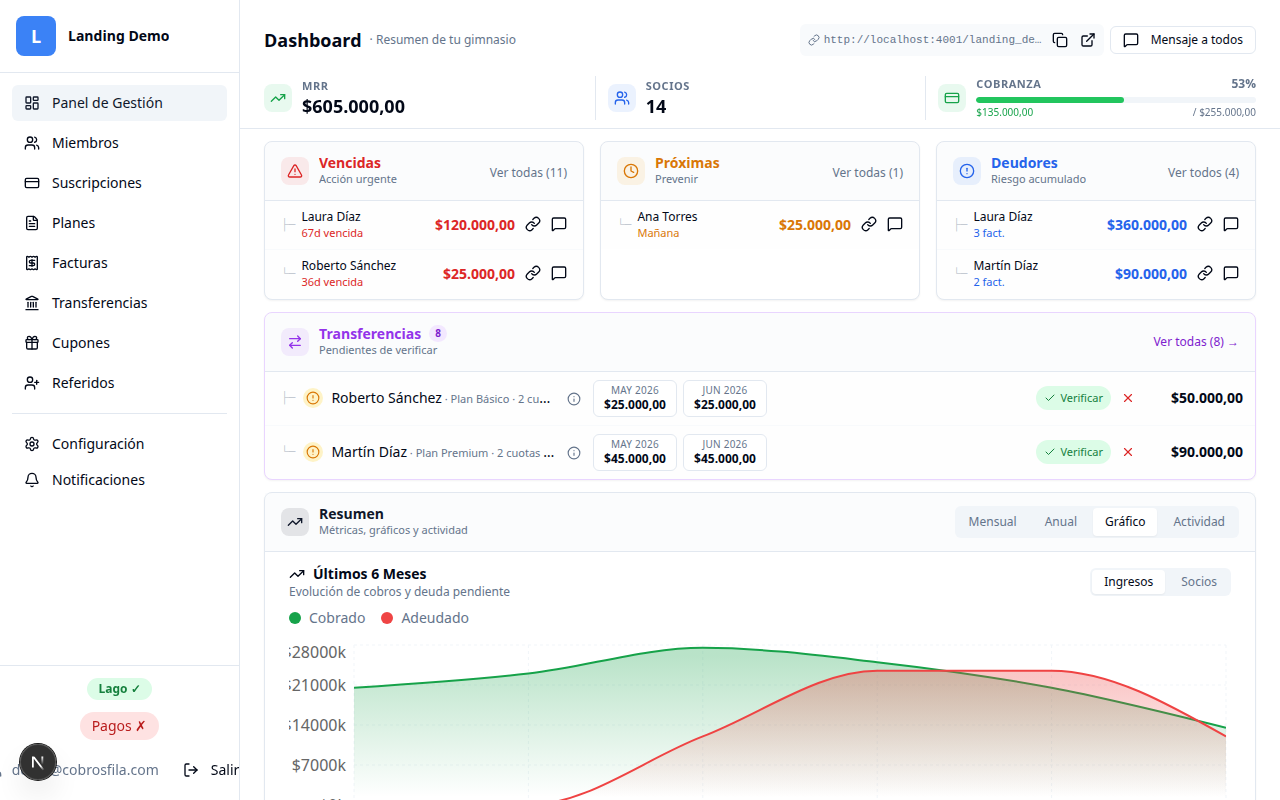Screen dimensions: 1280x800
Task: Click the link icon in Ana Torres's row
Action: 869,225
